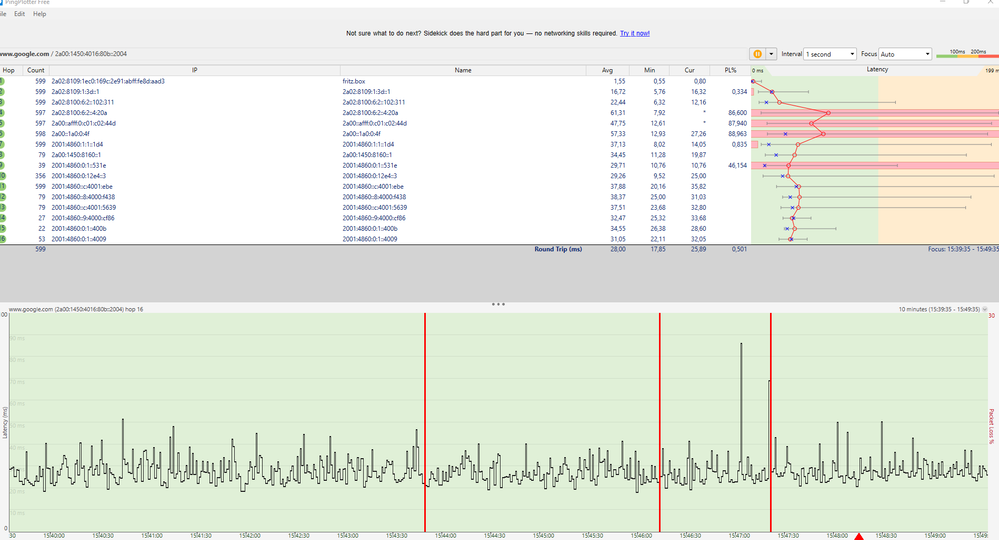The image size is (999, 540).
Task: Click IP column cell 2001:4860::9:4000:cf86
Action: click(83, 218)
